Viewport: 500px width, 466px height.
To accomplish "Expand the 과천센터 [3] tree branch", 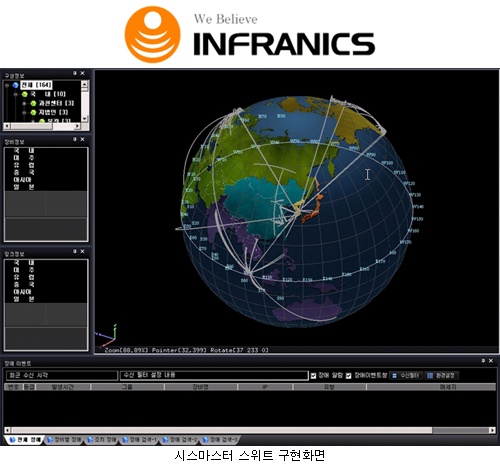I will [24, 103].
